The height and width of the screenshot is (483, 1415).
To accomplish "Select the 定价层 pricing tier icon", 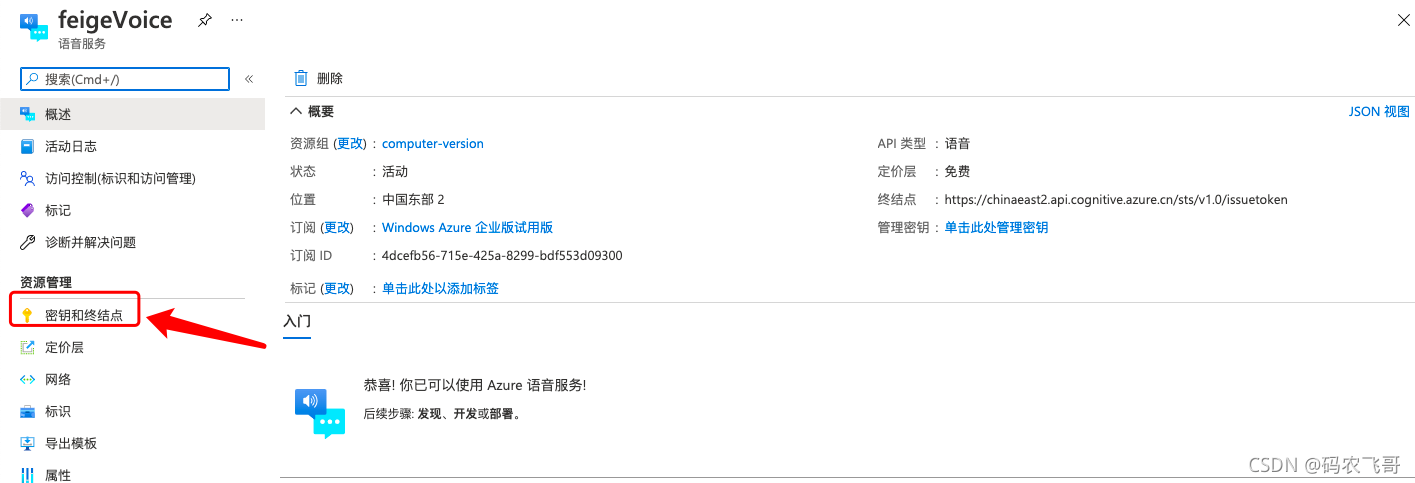I will (x=28, y=348).
